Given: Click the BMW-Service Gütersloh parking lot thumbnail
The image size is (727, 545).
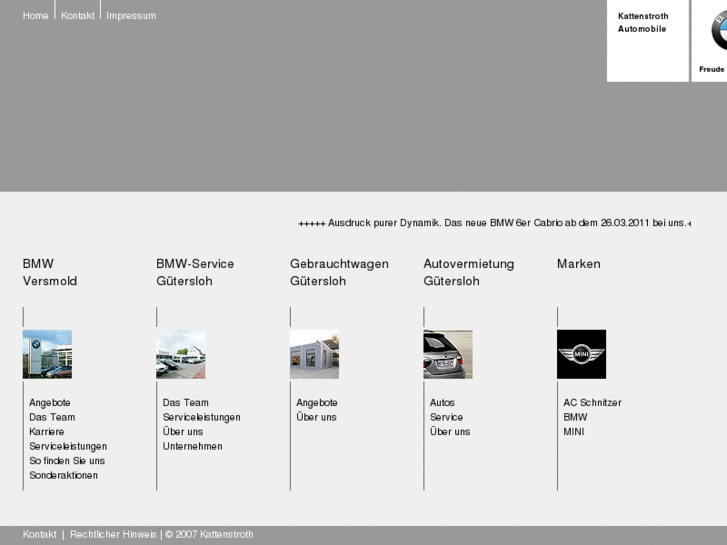Looking at the screenshot, I should coord(181,354).
